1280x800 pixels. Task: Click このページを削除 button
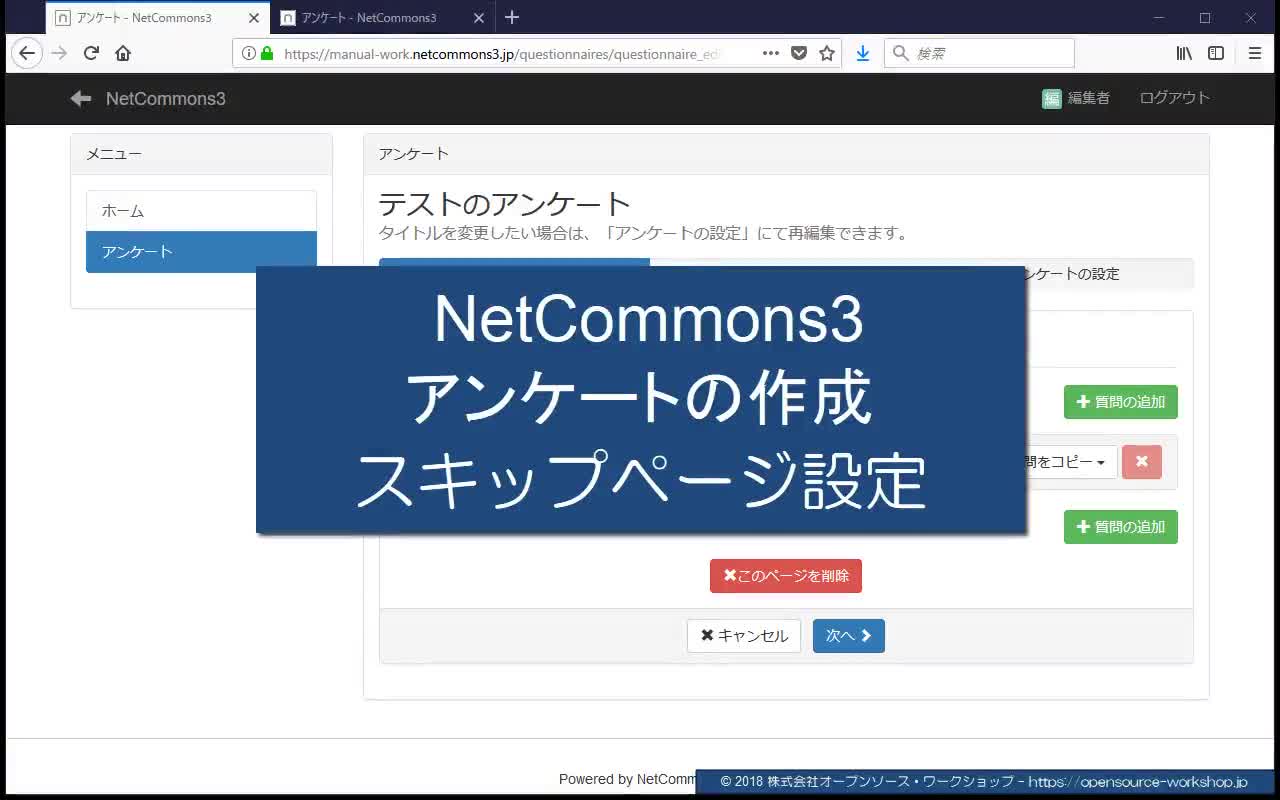(786, 576)
